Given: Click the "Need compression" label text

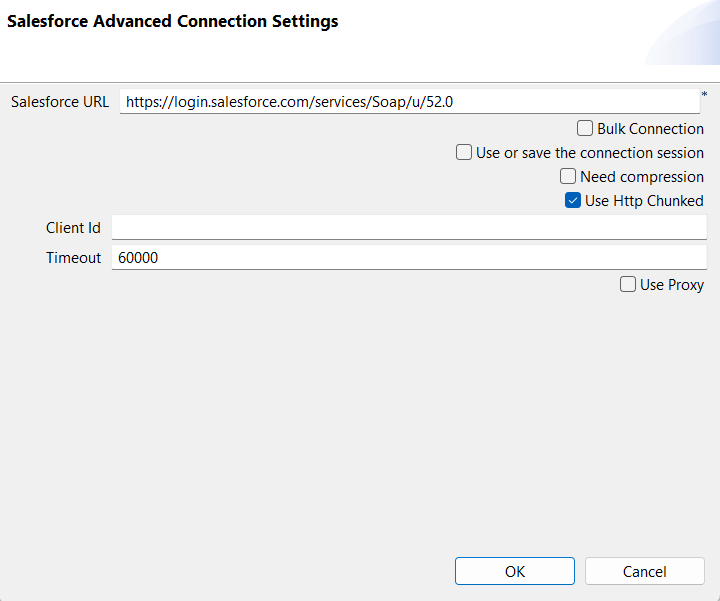Looking at the screenshot, I should tap(642, 177).
